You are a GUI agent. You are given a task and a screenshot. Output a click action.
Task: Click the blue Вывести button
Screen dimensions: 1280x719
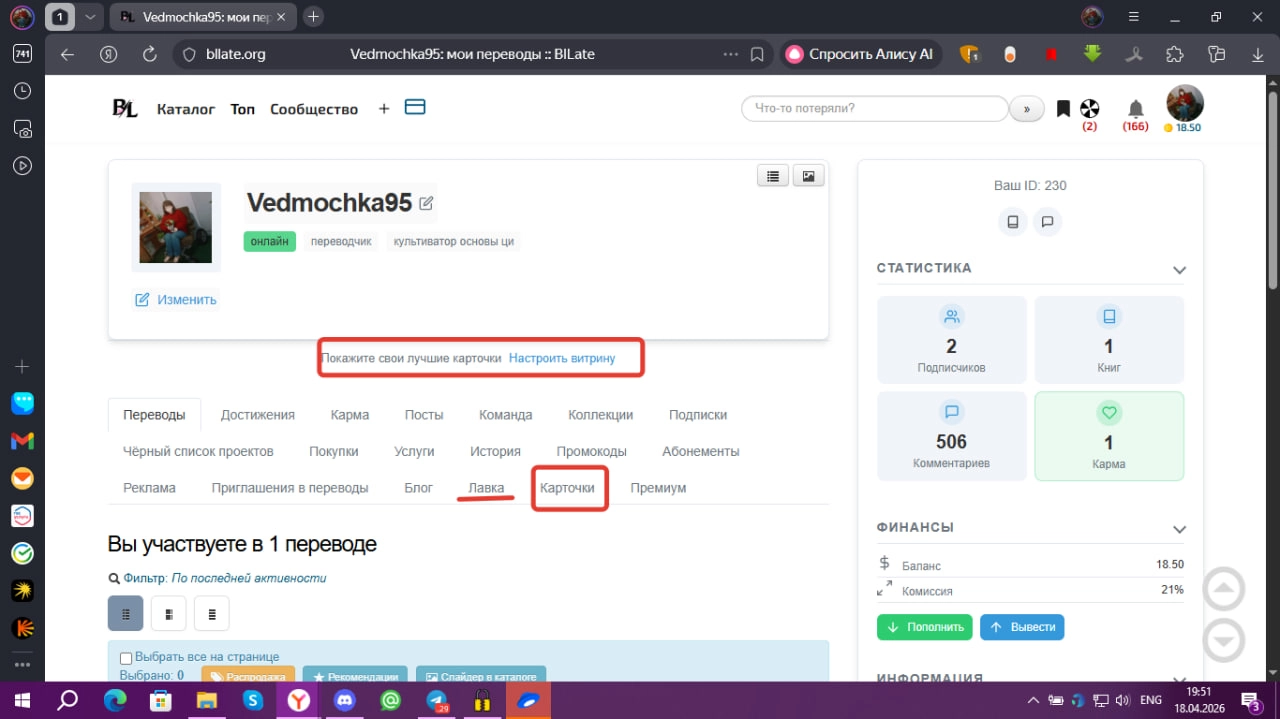(x=1022, y=627)
